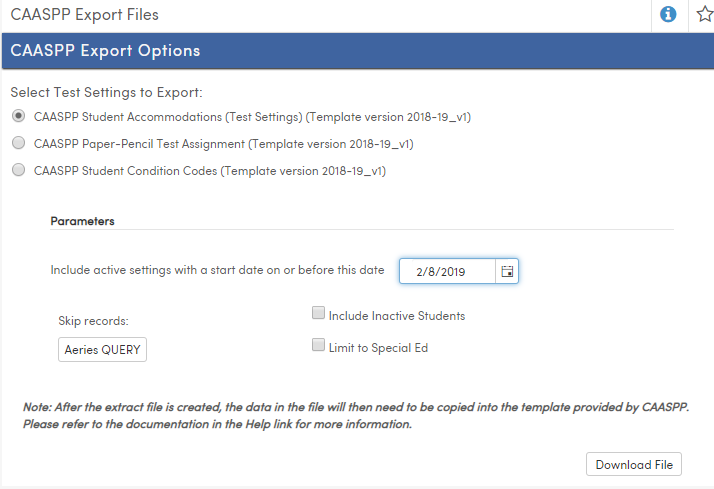Mark page as favorite with star icon
714x489 pixels.
705,15
